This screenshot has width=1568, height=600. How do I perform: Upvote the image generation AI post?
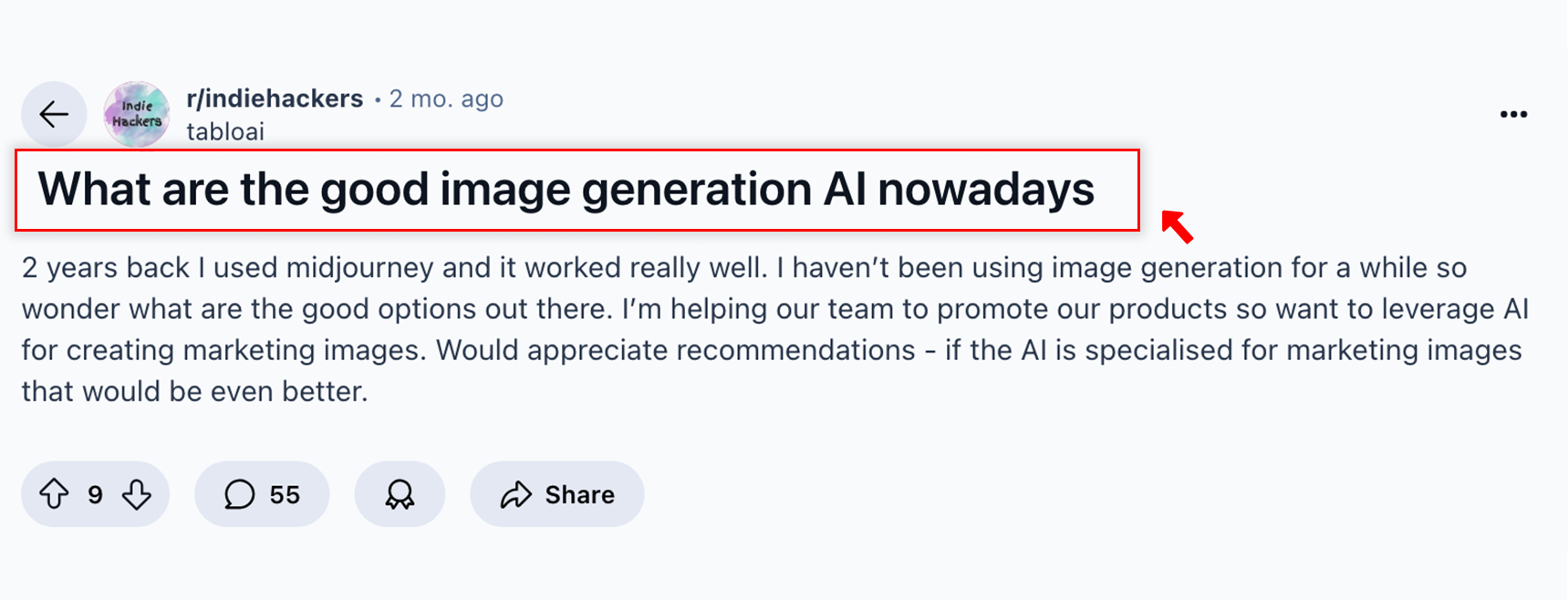coord(54,494)
